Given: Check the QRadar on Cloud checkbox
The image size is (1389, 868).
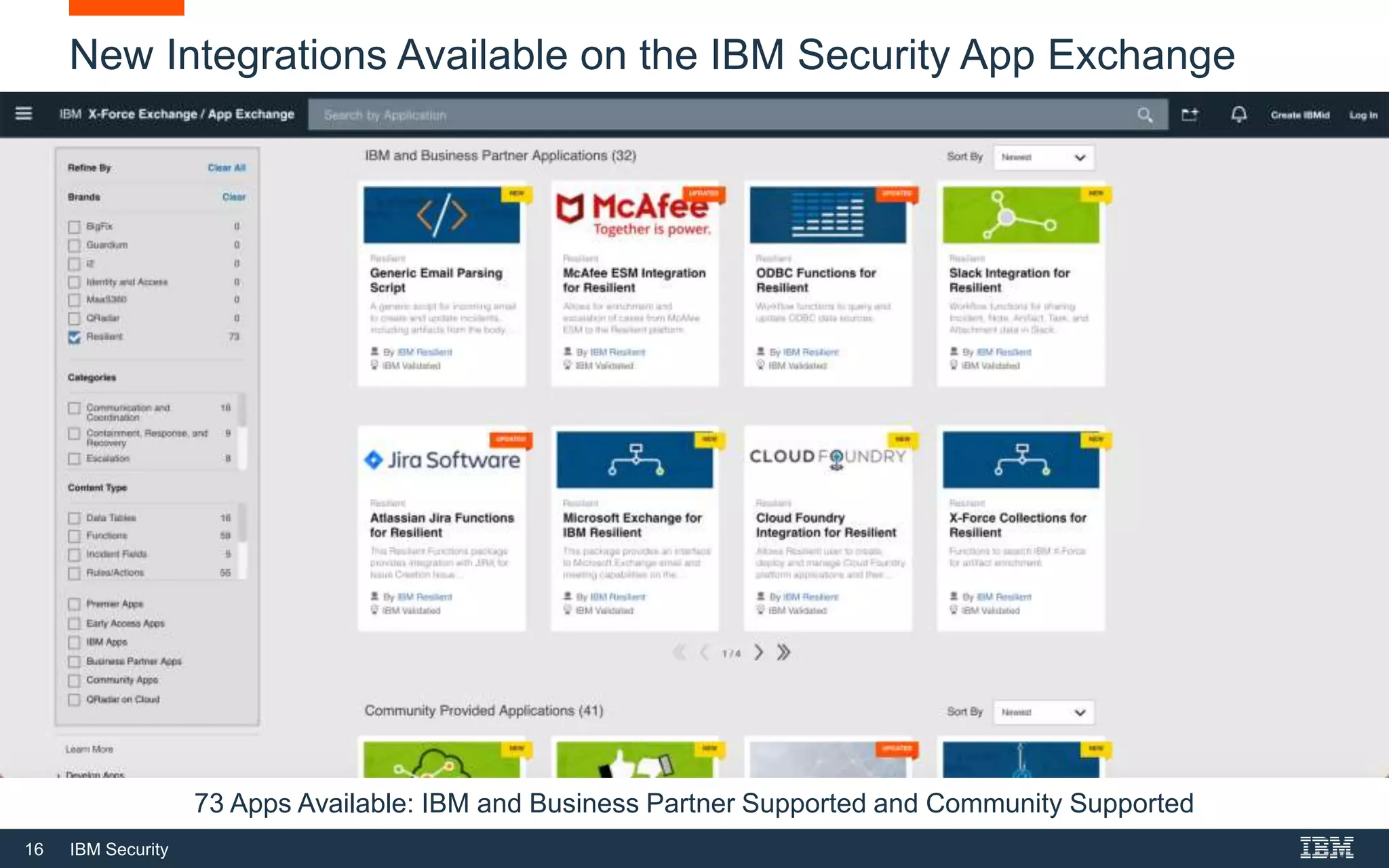Looking at the screenshot, I should click(x=74, y=699).
